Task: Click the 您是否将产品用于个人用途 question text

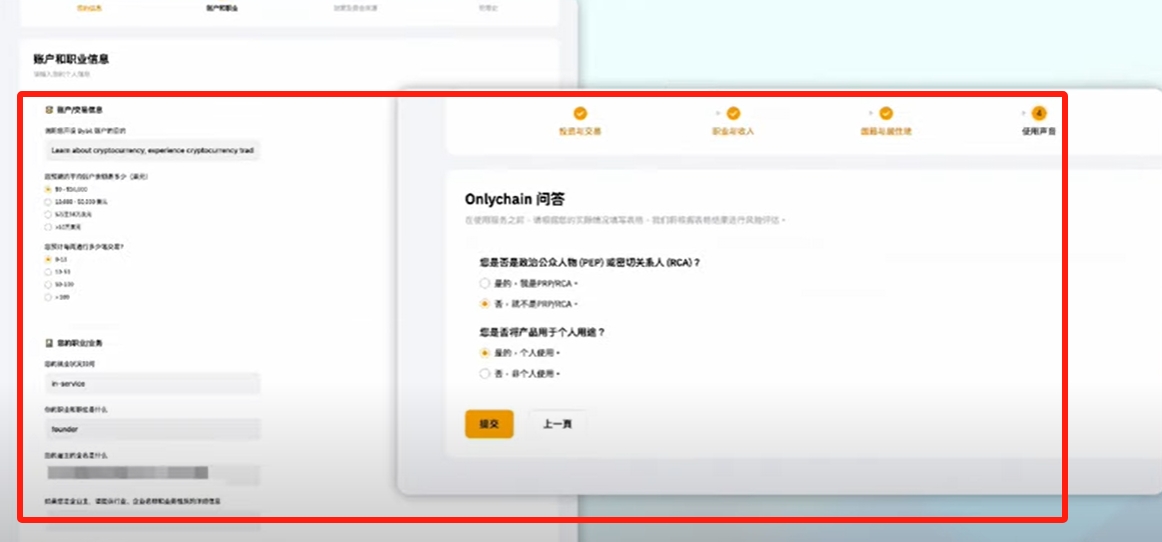Action: click(542, 333)
